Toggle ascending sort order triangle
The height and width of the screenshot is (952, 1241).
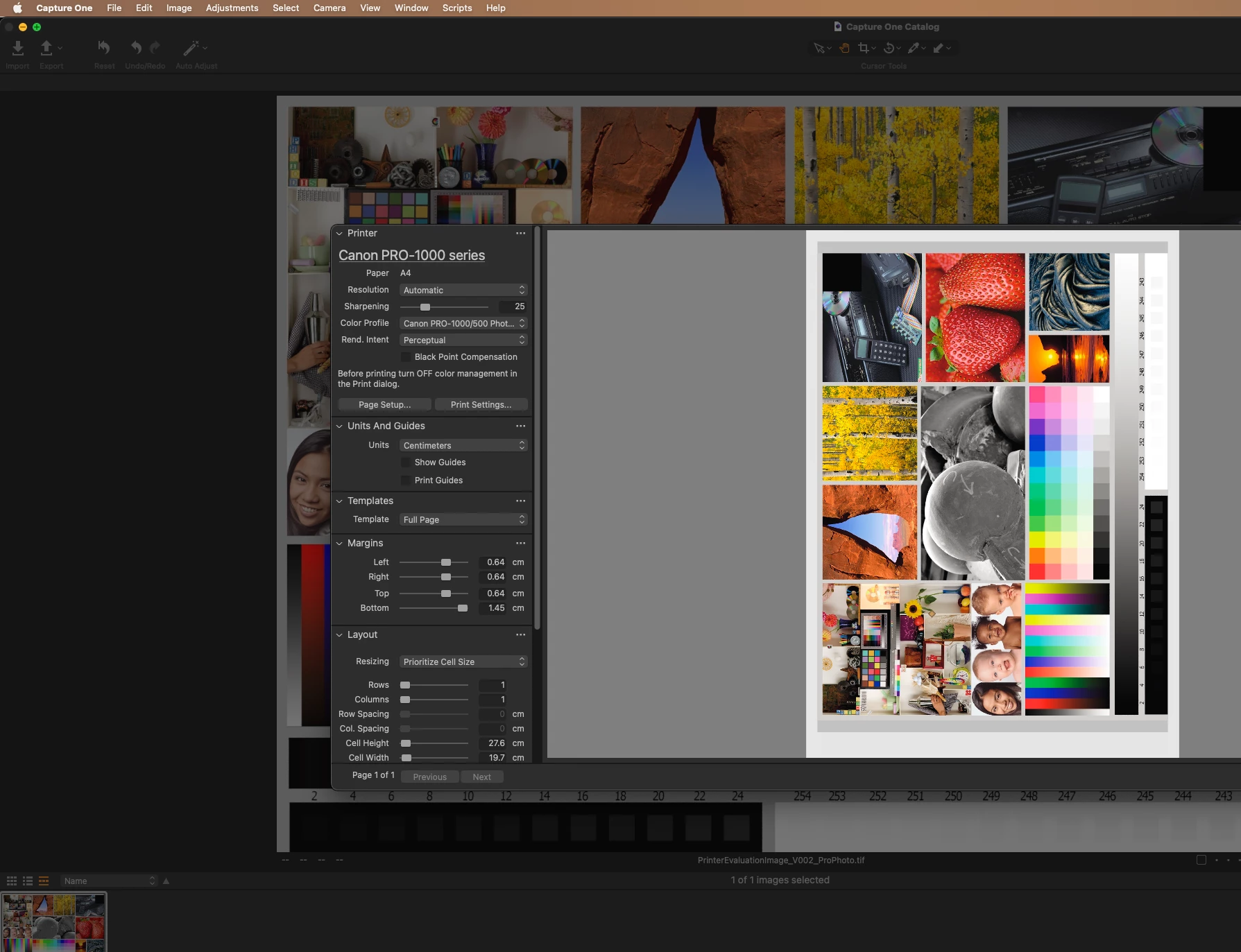click(x=166, y=881)
